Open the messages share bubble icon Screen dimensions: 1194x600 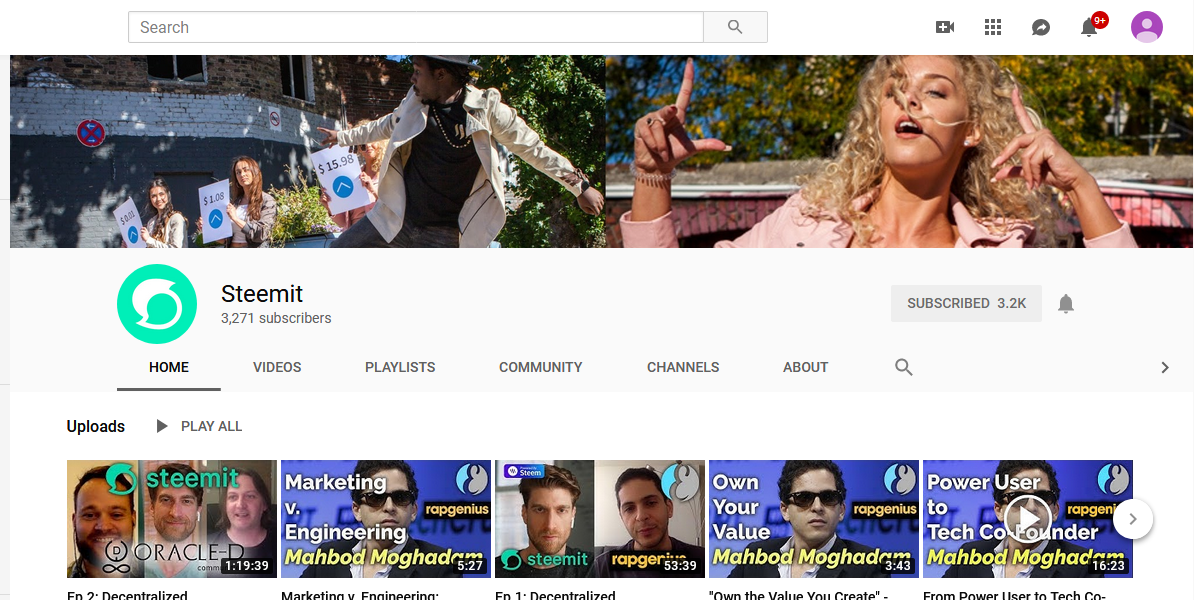click(1041, 27)
